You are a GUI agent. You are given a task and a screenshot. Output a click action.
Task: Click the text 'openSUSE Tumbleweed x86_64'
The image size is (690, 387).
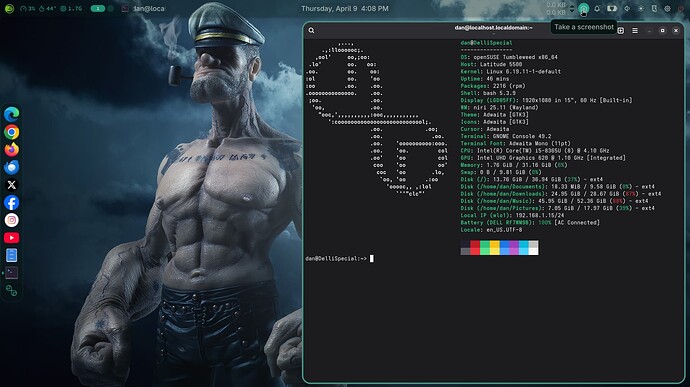click(x=515, y=57)
